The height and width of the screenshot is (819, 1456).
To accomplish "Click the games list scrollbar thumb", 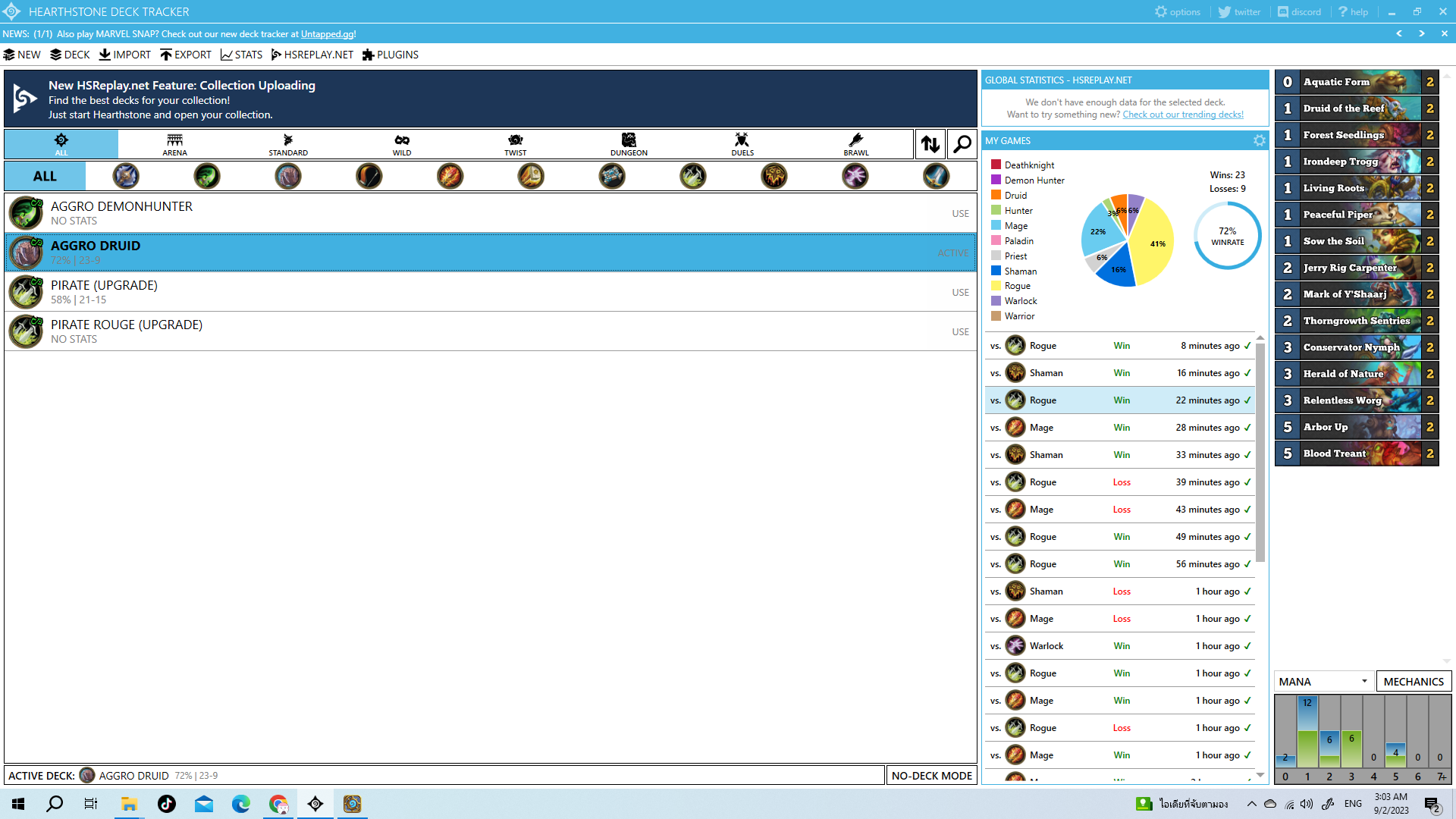I will [x=1260, y=452].
